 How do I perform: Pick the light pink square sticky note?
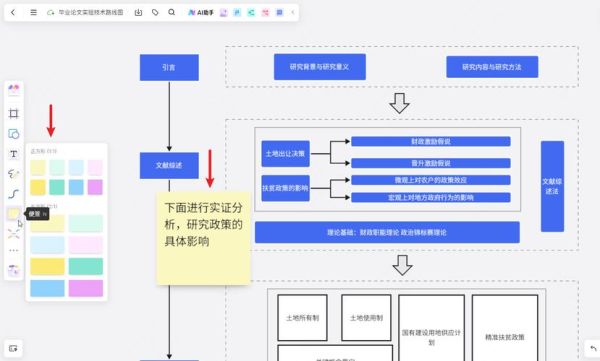[95, 168]
